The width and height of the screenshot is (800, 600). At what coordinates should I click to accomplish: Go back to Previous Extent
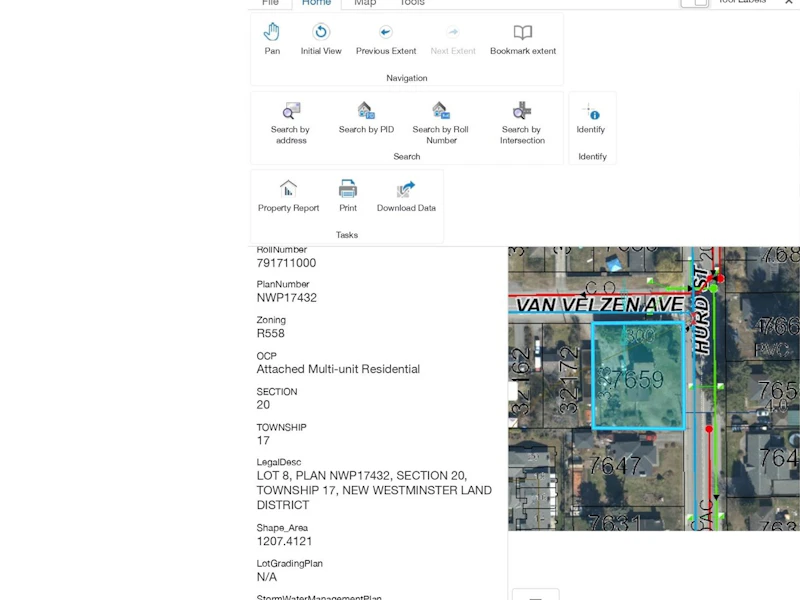pos(386,38)
